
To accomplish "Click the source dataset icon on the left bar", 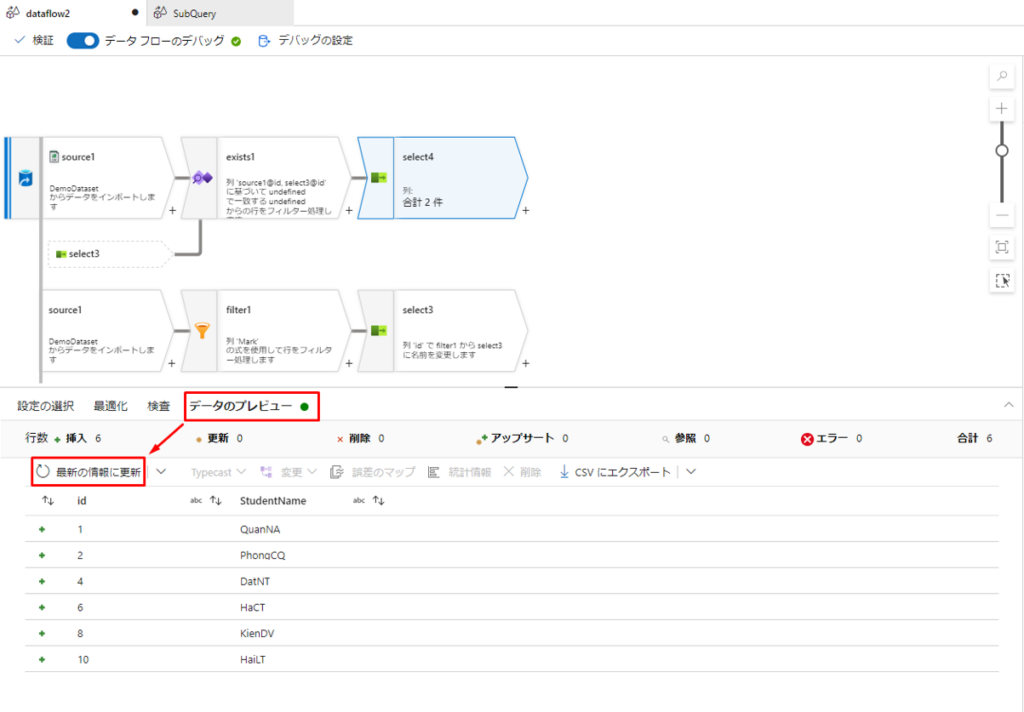I will tap(25, 178).
